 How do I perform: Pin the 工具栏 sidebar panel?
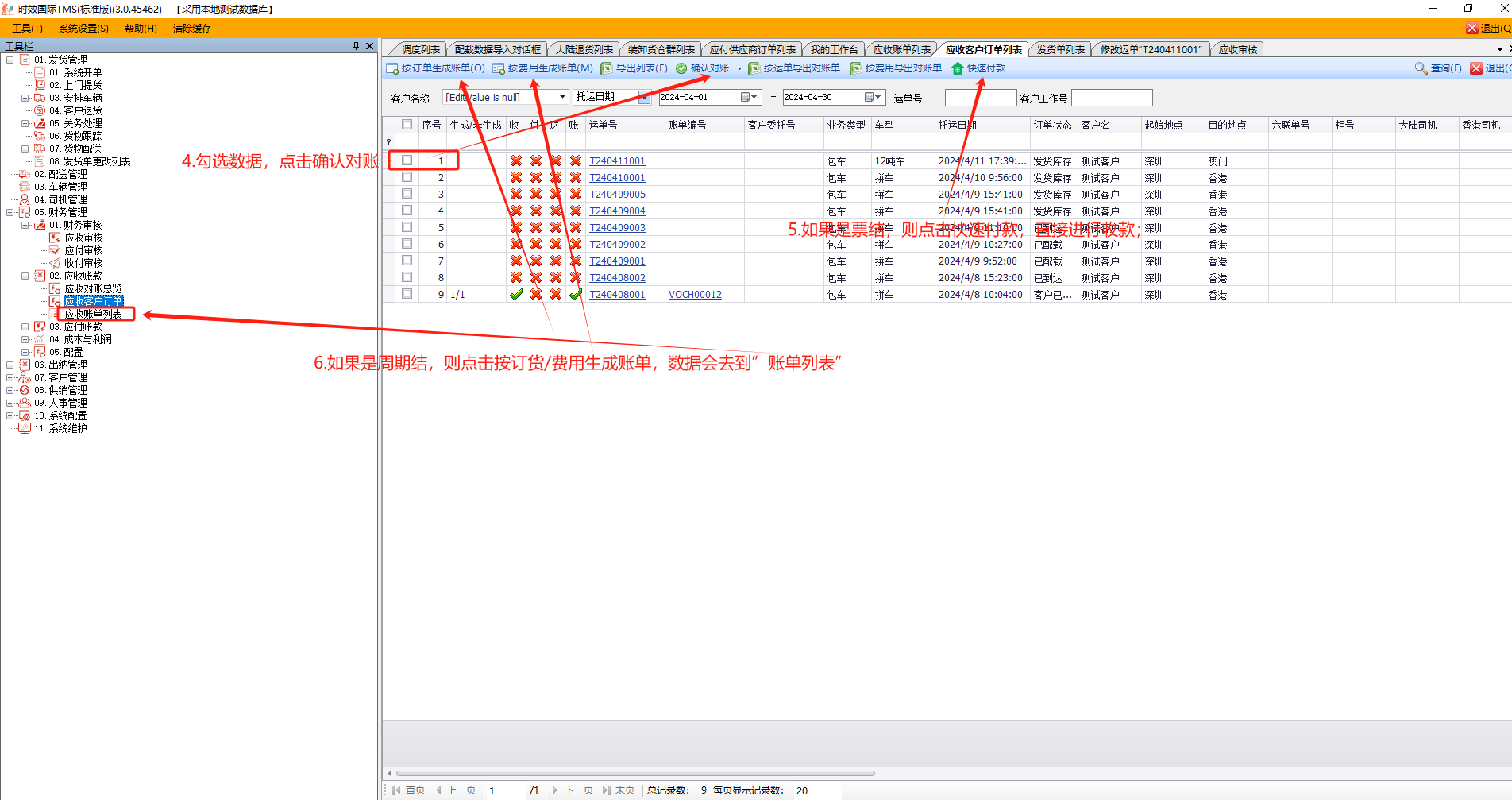(356, 46)
